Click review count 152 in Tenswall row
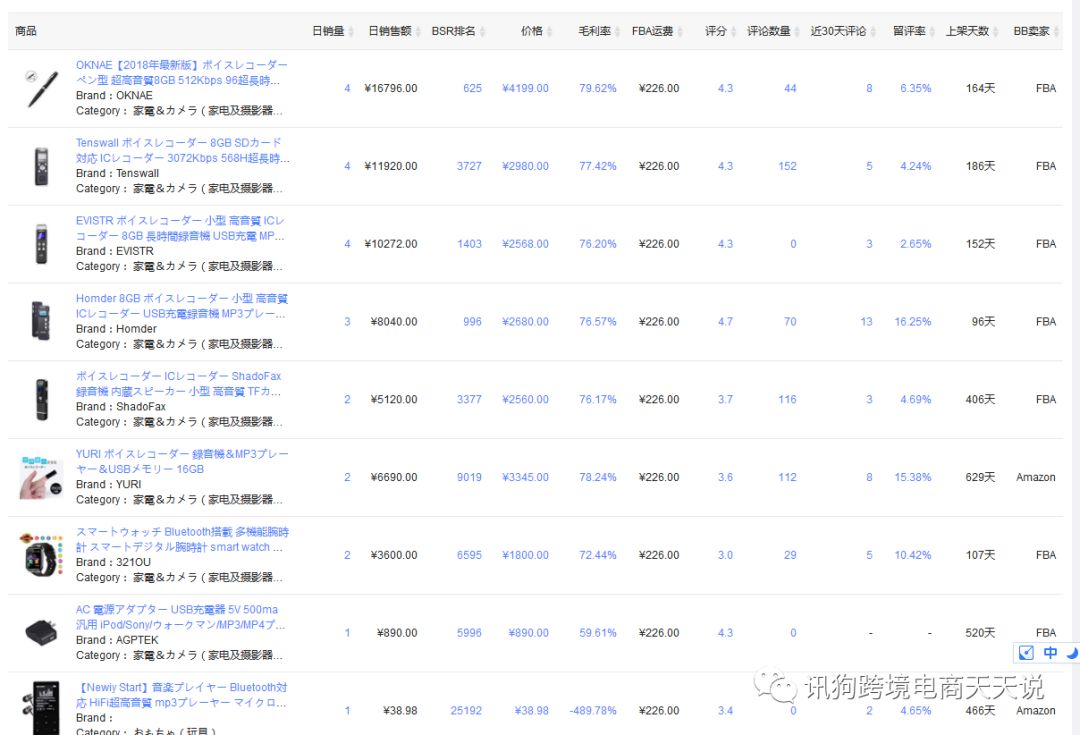This screenshot has width=1080, height=735. click(x=787, y=166)
